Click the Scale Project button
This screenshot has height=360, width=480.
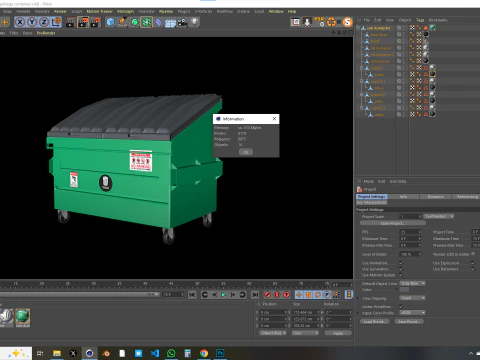[x=392, y=223]
